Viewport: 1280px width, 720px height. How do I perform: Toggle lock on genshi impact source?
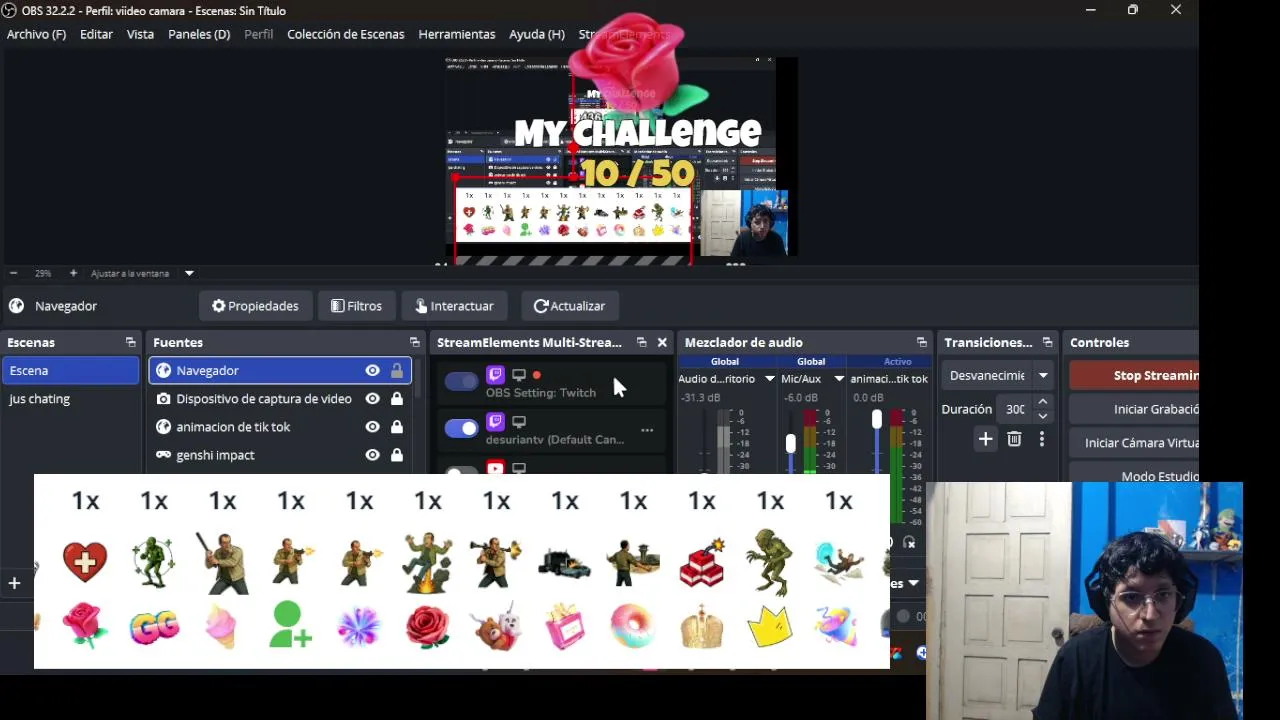[x=397, y=455]
